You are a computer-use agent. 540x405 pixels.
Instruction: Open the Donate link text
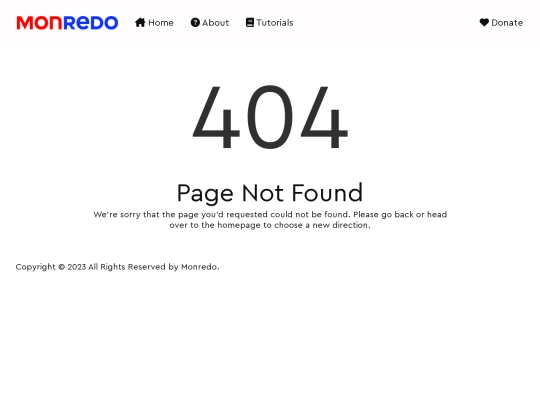click(507, 23)
